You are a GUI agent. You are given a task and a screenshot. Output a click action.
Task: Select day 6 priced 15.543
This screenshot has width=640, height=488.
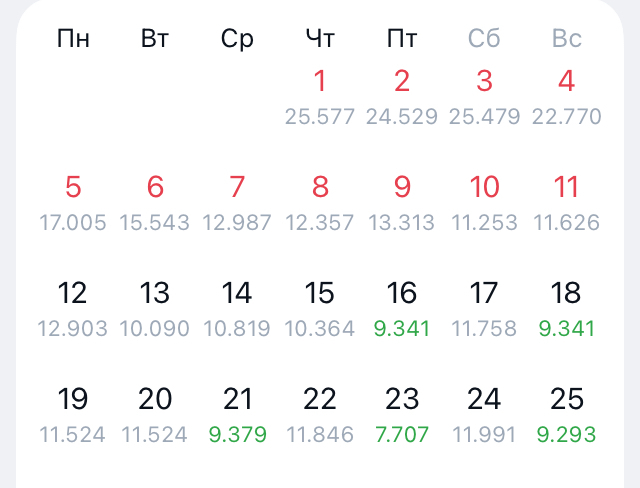tap(155, 201)
